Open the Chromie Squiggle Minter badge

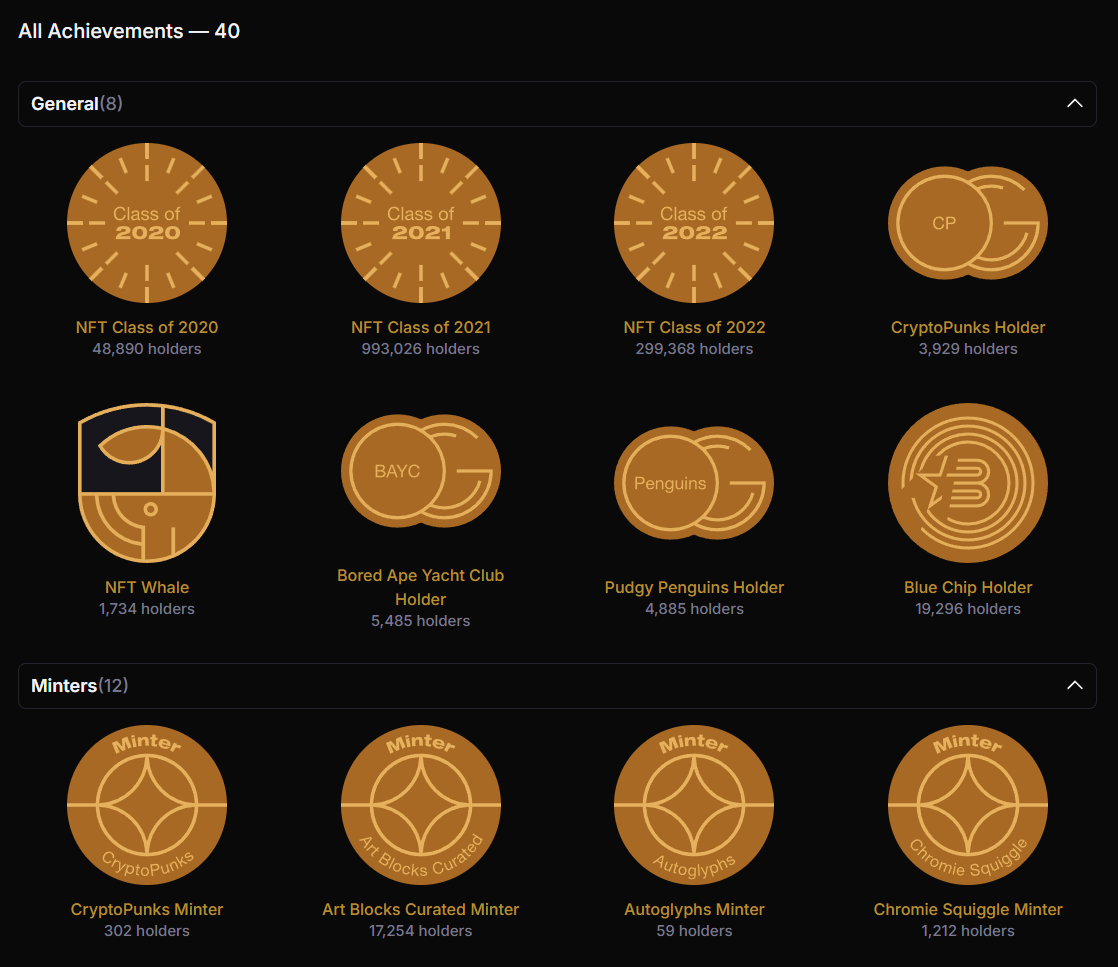967,804
